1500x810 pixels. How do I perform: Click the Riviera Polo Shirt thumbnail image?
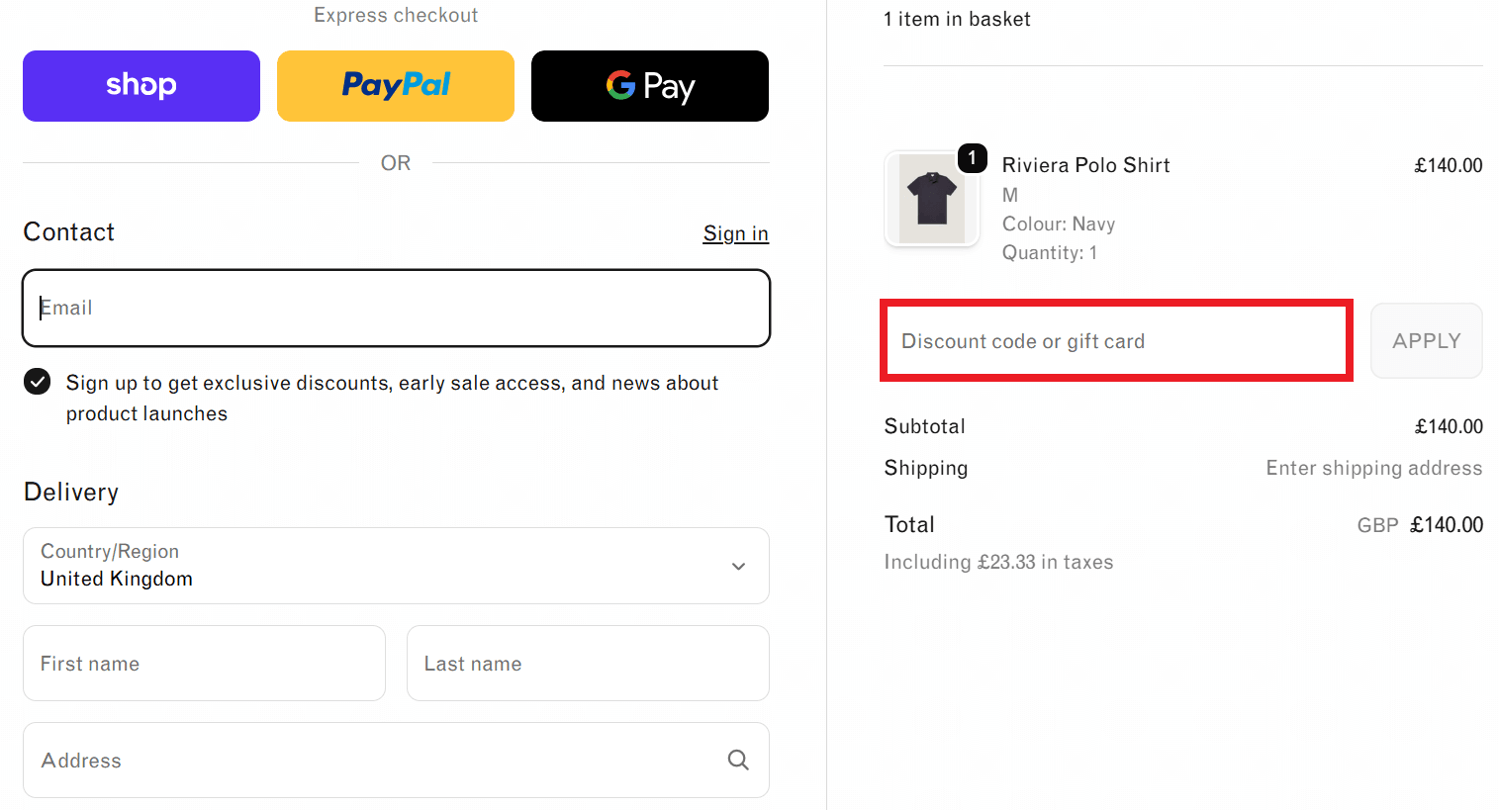pos(931,199)
